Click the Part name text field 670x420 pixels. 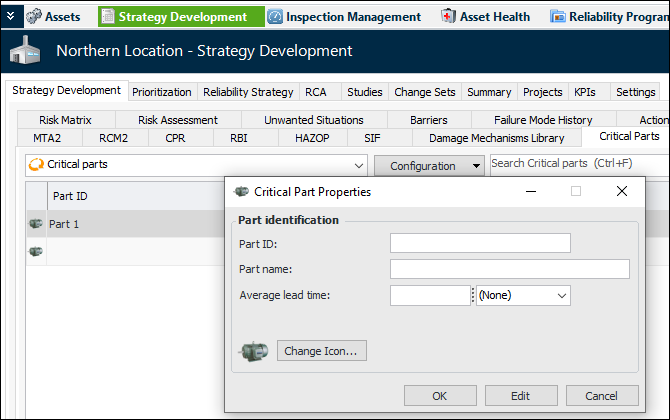coord(509,268)
